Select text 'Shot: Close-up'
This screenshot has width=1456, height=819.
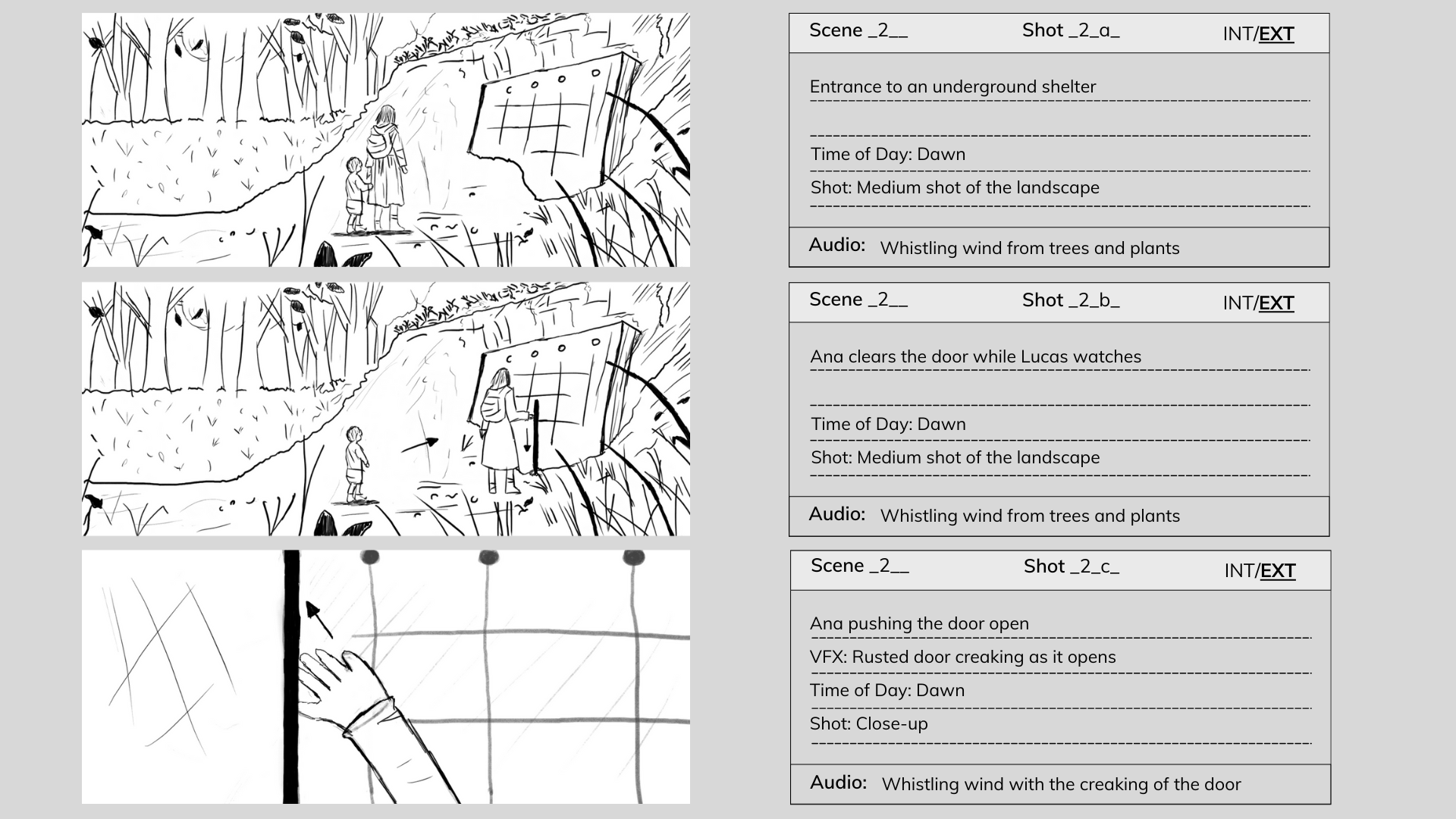[869, 723]
